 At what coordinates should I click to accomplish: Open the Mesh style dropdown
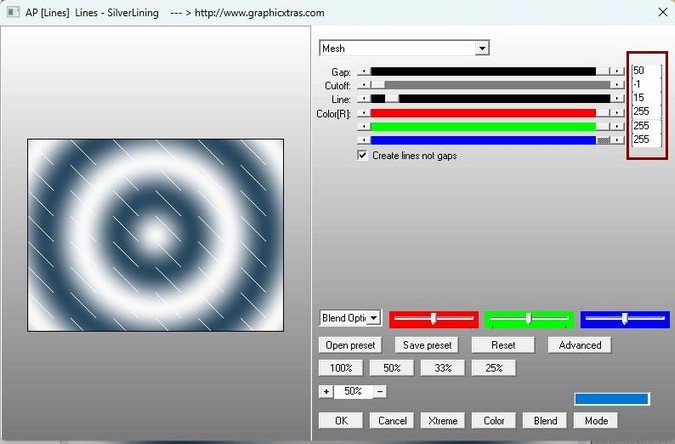point(482,48)
